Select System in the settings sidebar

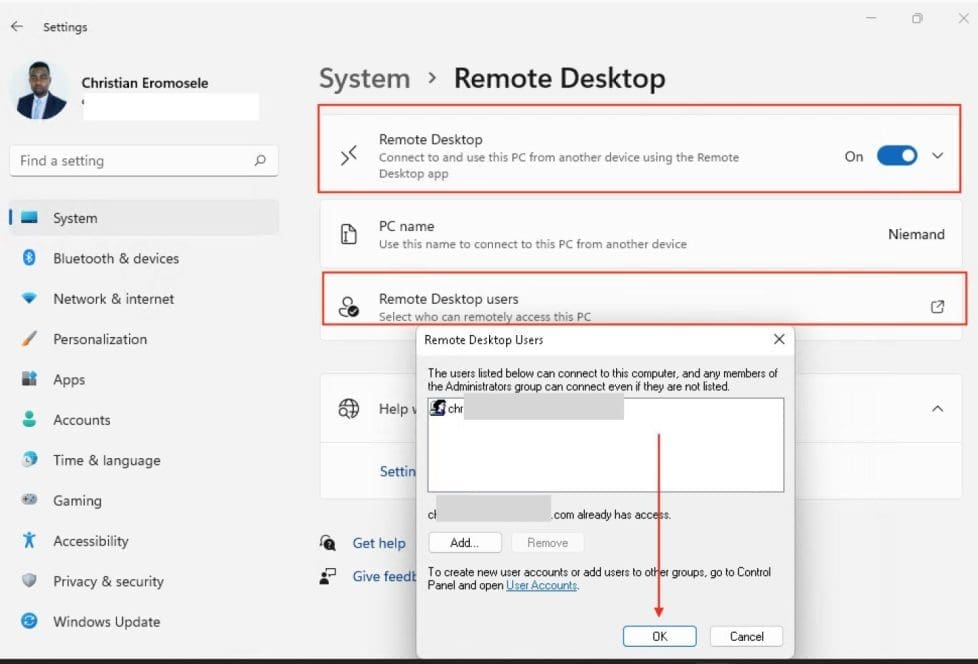(75, 217)
